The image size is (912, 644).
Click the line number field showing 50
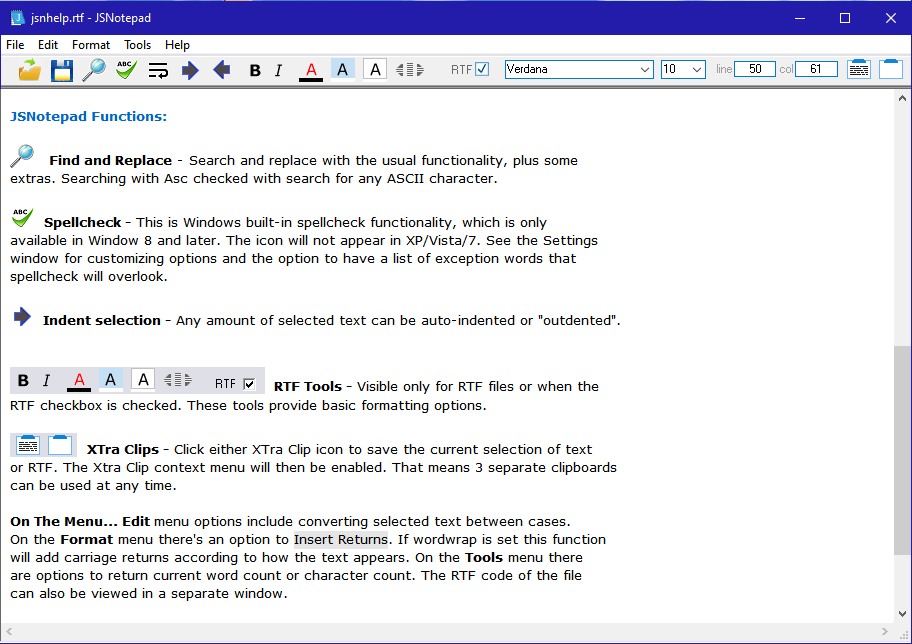click(x=755, y=69)
